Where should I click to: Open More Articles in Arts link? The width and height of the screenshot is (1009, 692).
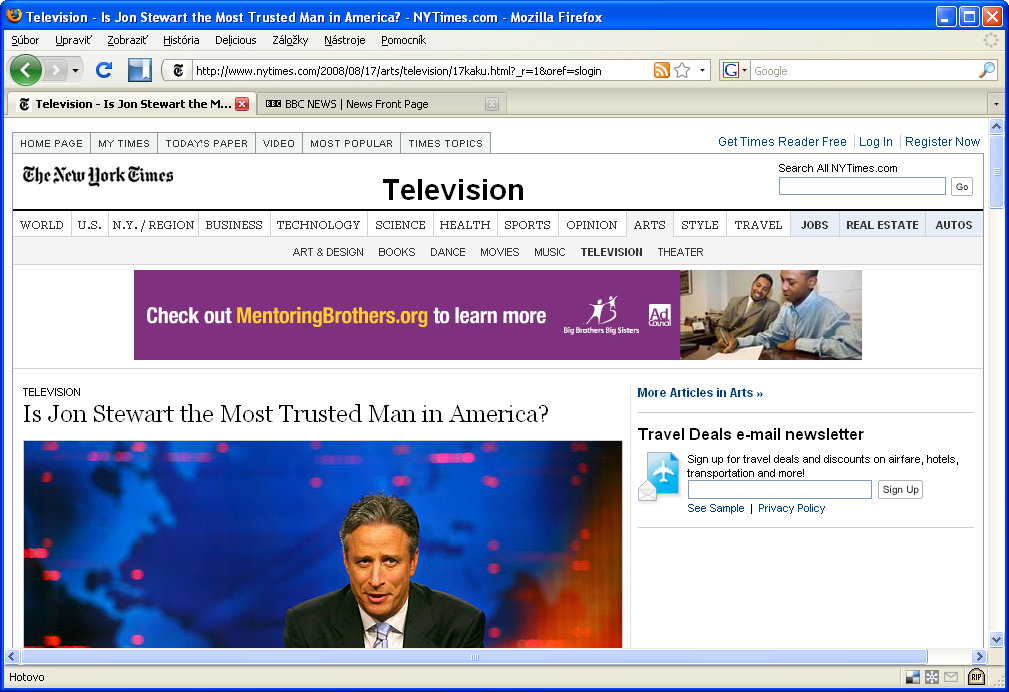click(700, 393)
